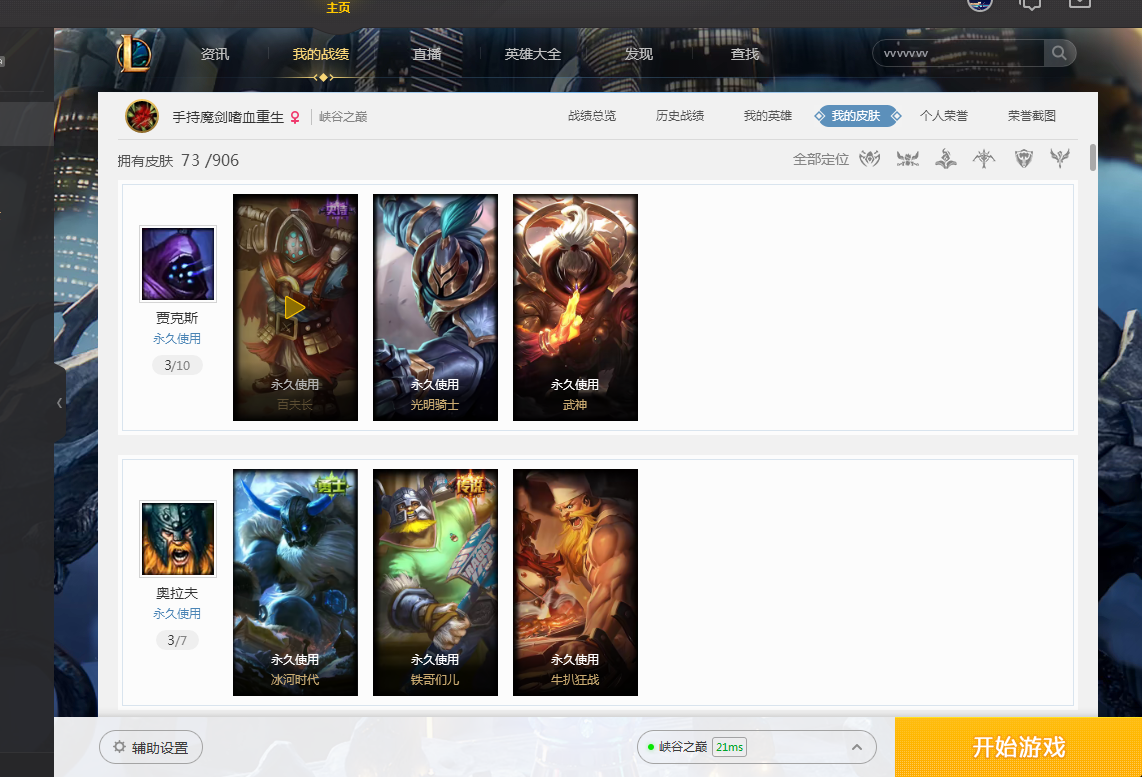
Task: Focus the summoner search input field
Action: (x=960, y=53)
